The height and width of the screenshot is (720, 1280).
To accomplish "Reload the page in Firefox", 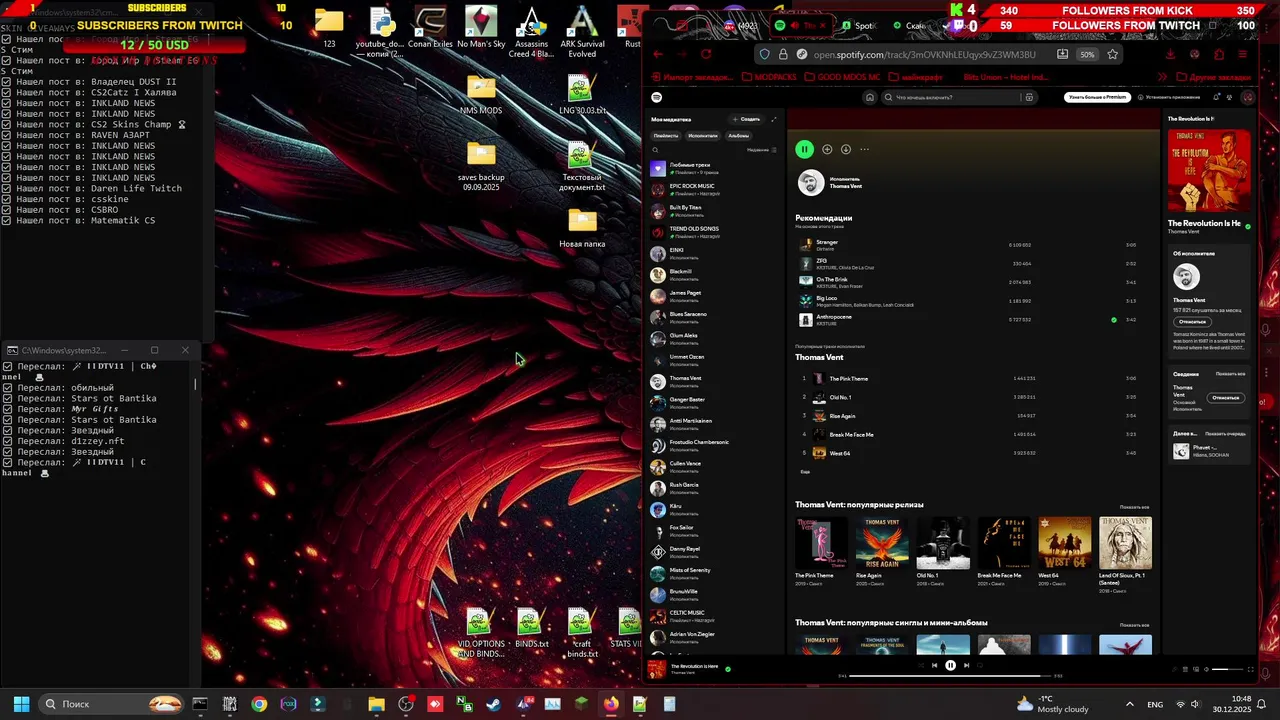I will point(706,54).
